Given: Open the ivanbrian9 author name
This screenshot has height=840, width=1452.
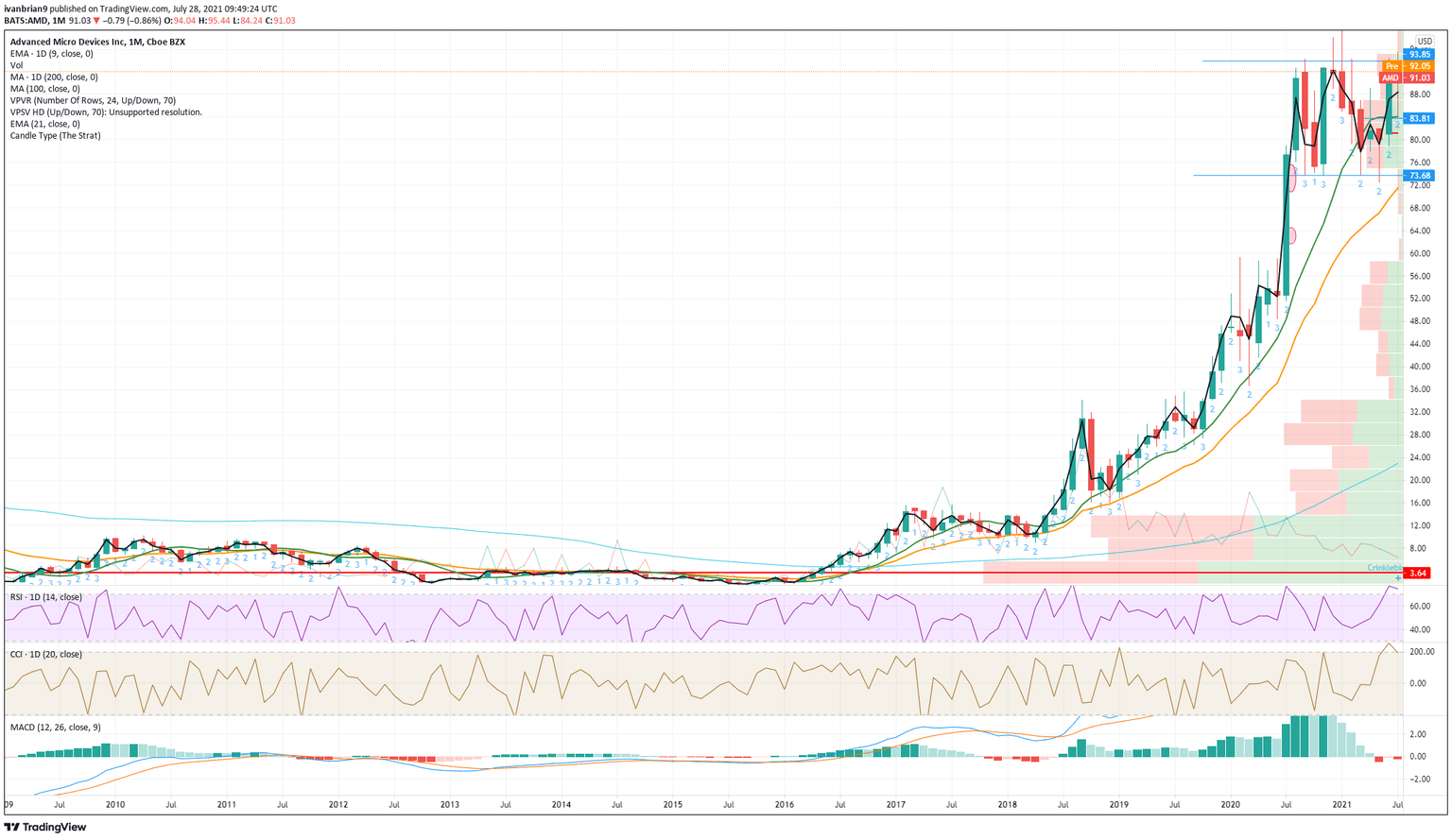Looking at the screenshot, I should (x=27, y=9).
